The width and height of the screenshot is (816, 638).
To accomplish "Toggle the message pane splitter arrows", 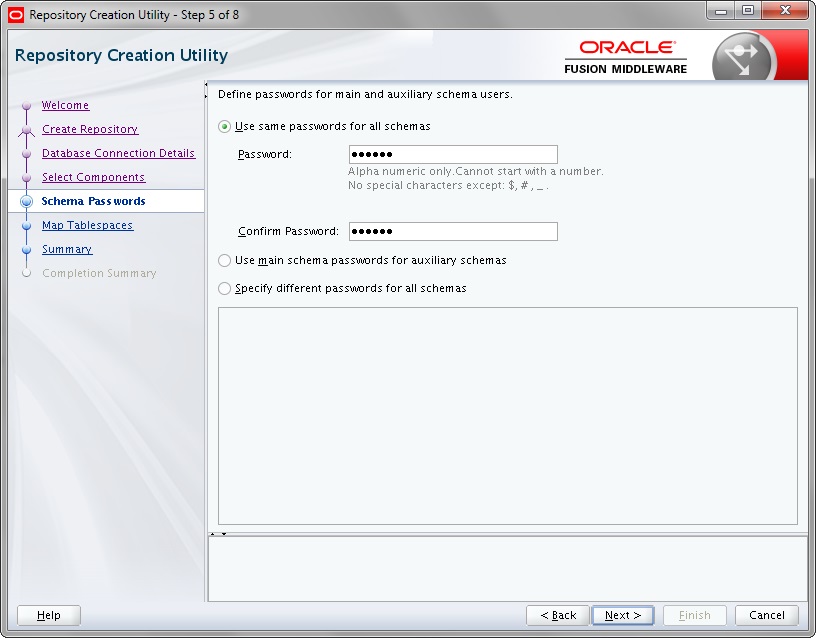I will point(218,534).
